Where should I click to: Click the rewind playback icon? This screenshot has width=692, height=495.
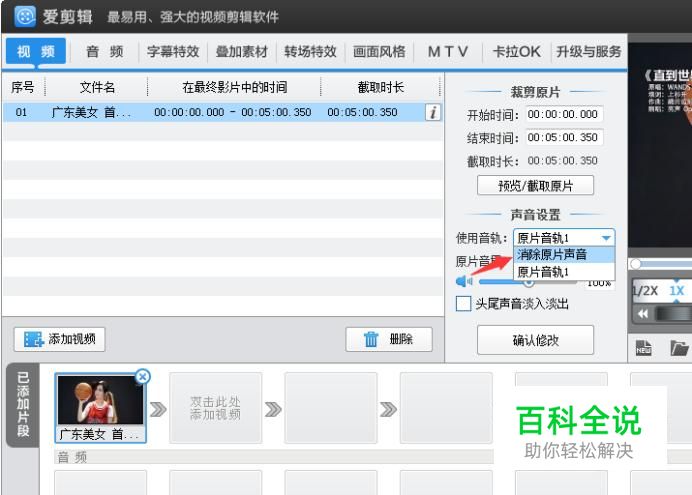point(643,314)
